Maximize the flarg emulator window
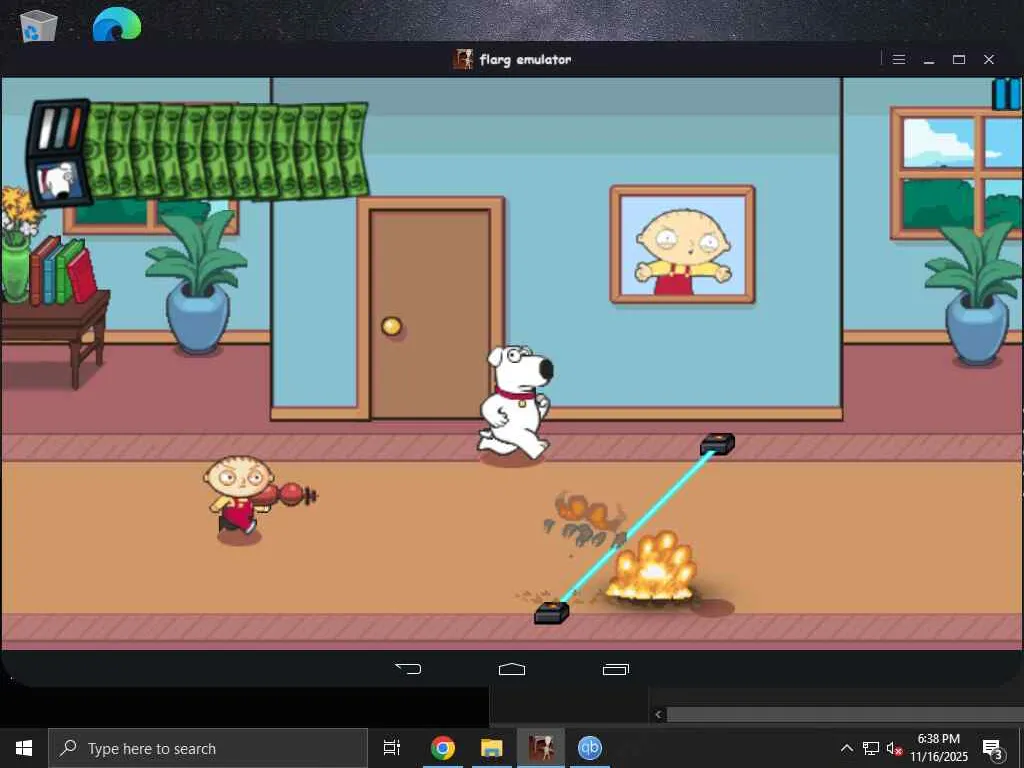 click(x=959, y=59)
